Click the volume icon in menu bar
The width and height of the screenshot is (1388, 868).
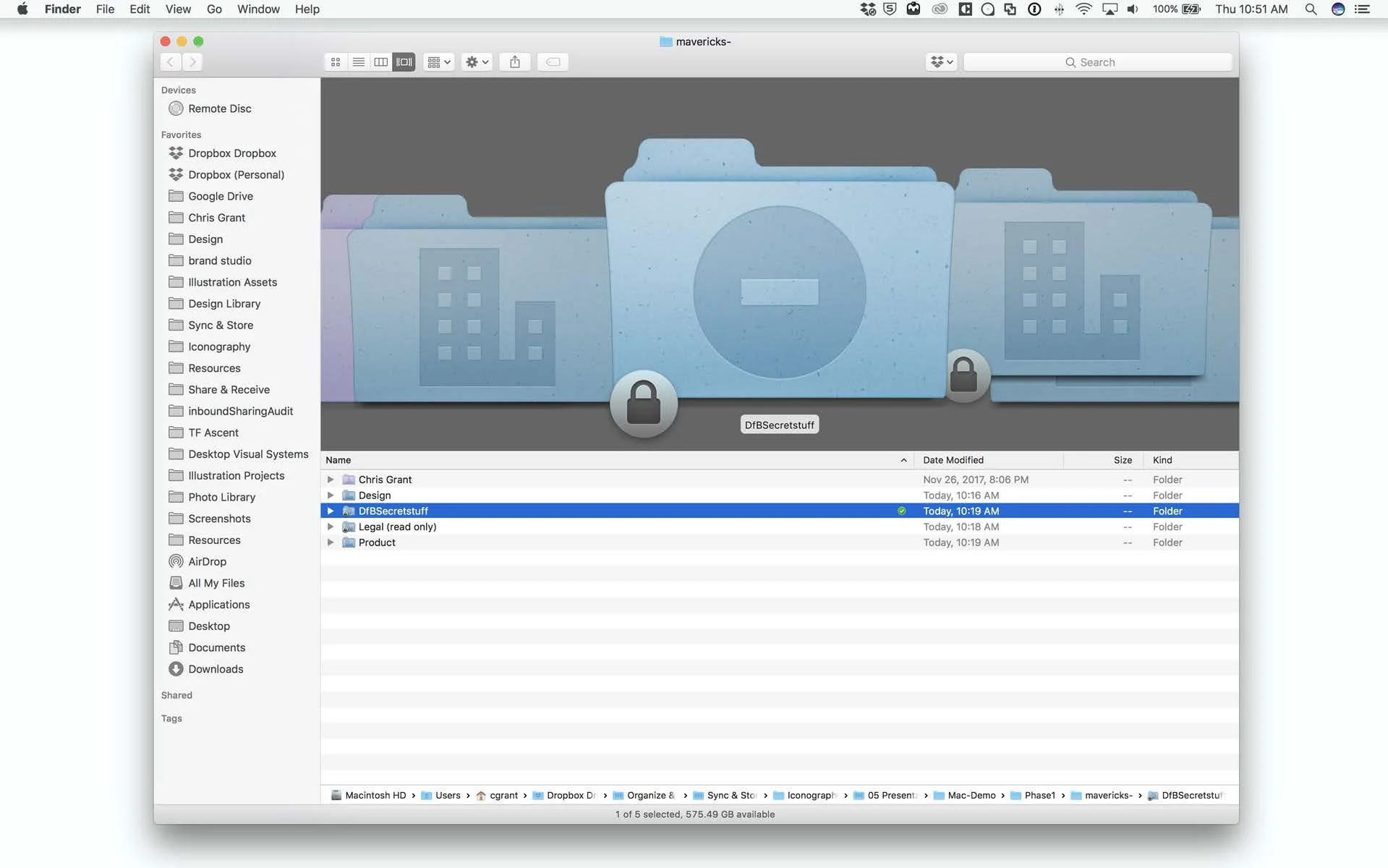pyautogui.click(x=1133, y=9)
